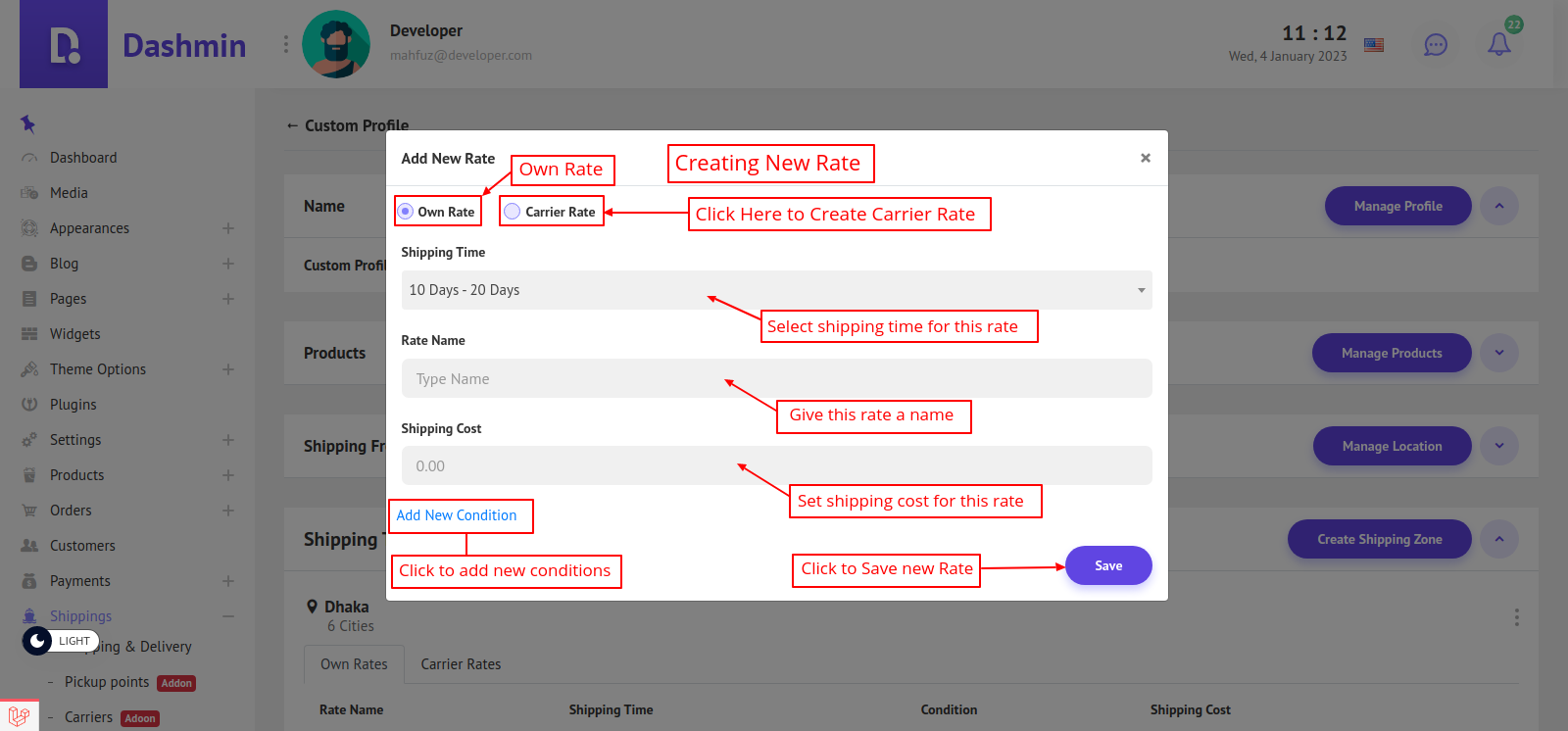Click the three-dot menu beside Dashmin title
This screenshot has width=1568, height=731.
285,44
